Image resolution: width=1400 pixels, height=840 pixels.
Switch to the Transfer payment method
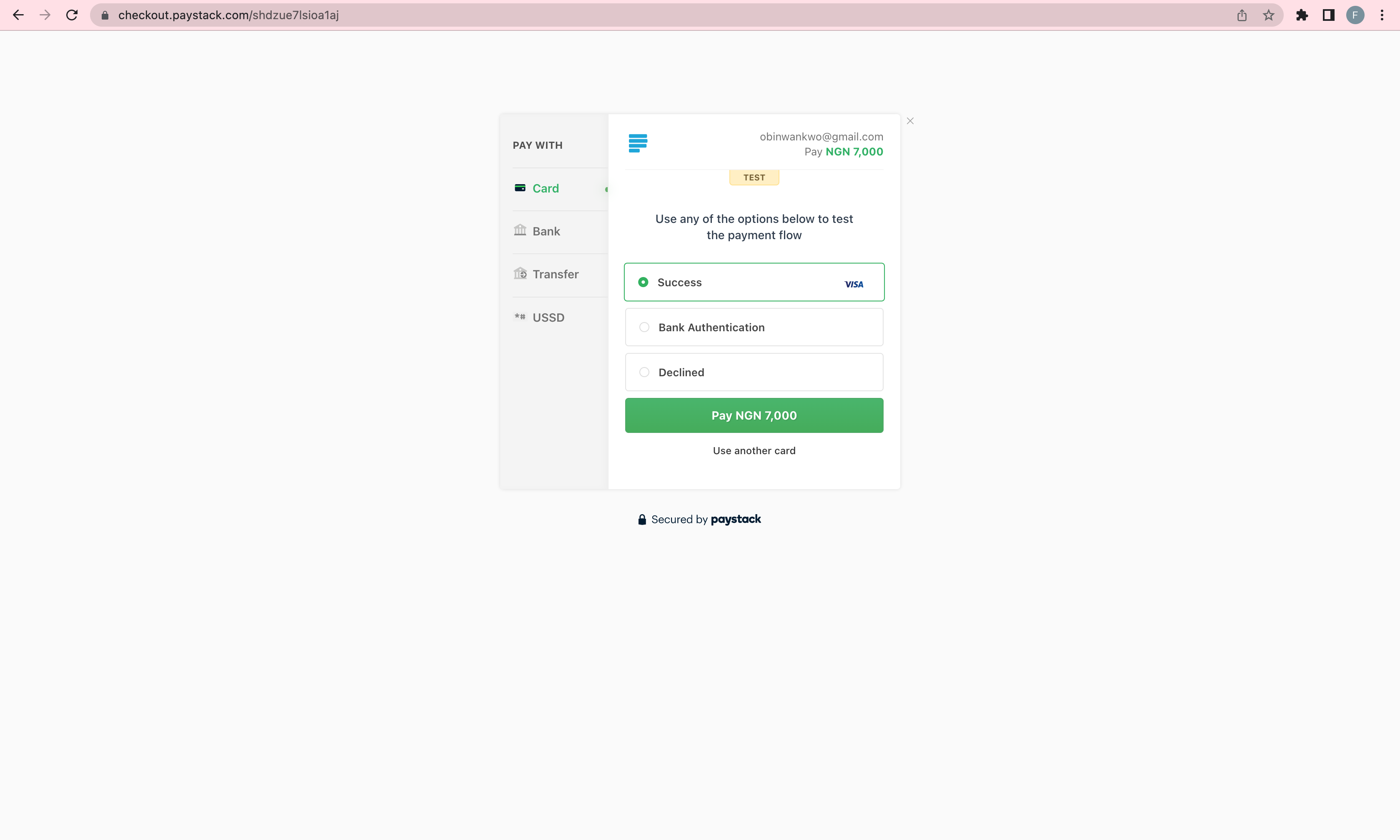coord(555,274)
